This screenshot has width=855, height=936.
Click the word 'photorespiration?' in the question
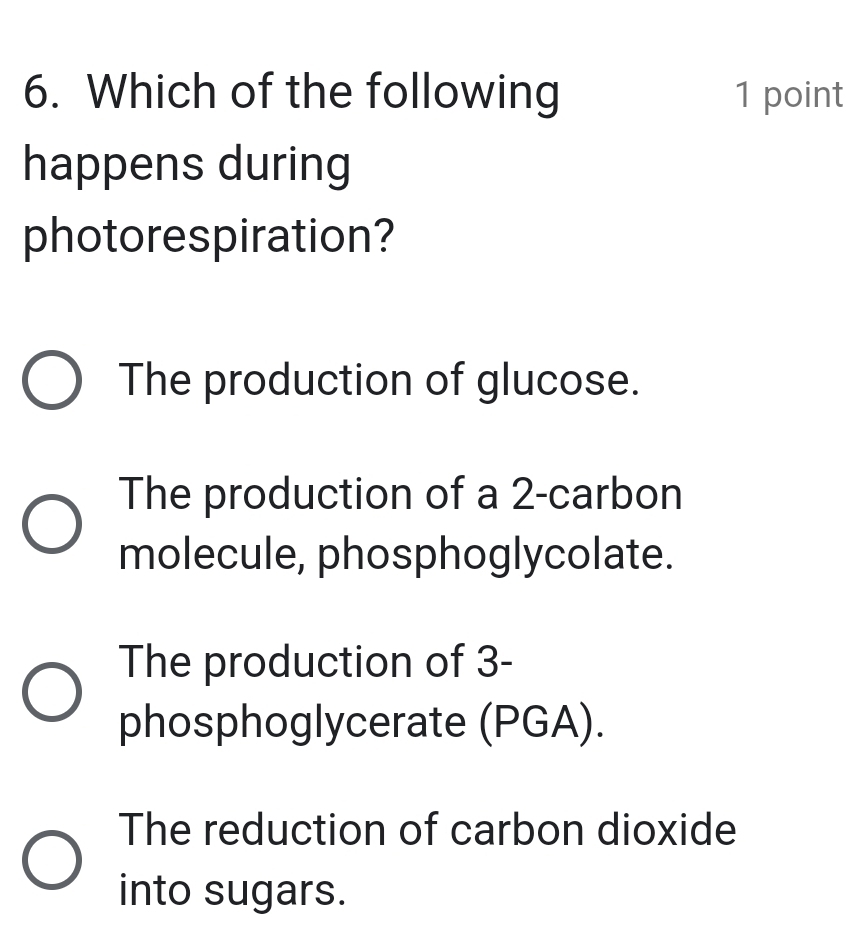point(209,237)
